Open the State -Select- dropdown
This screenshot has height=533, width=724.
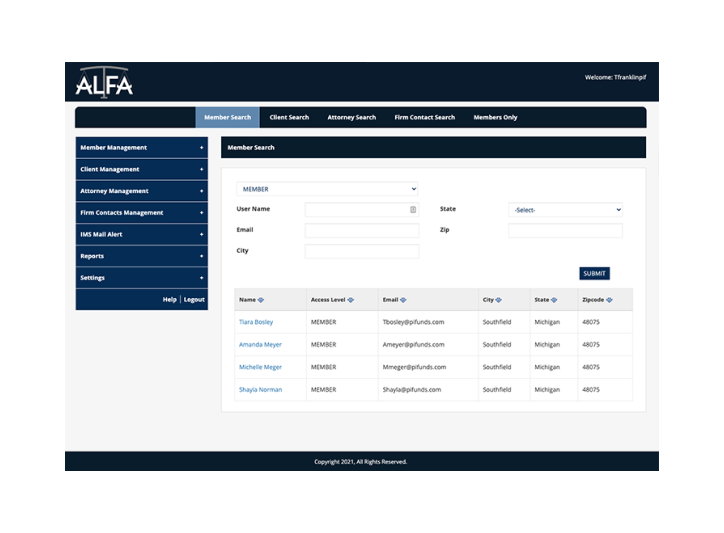click(x=565, y=210)
